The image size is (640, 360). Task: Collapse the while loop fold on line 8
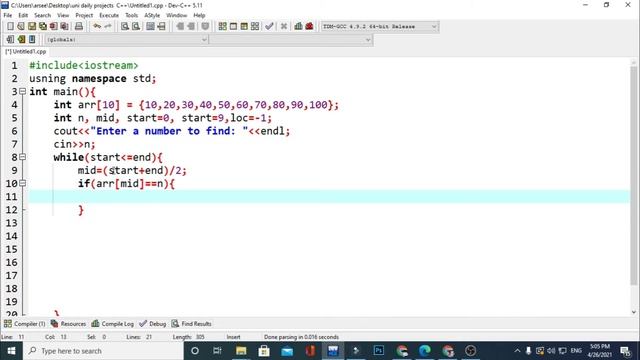pos(22,157)
